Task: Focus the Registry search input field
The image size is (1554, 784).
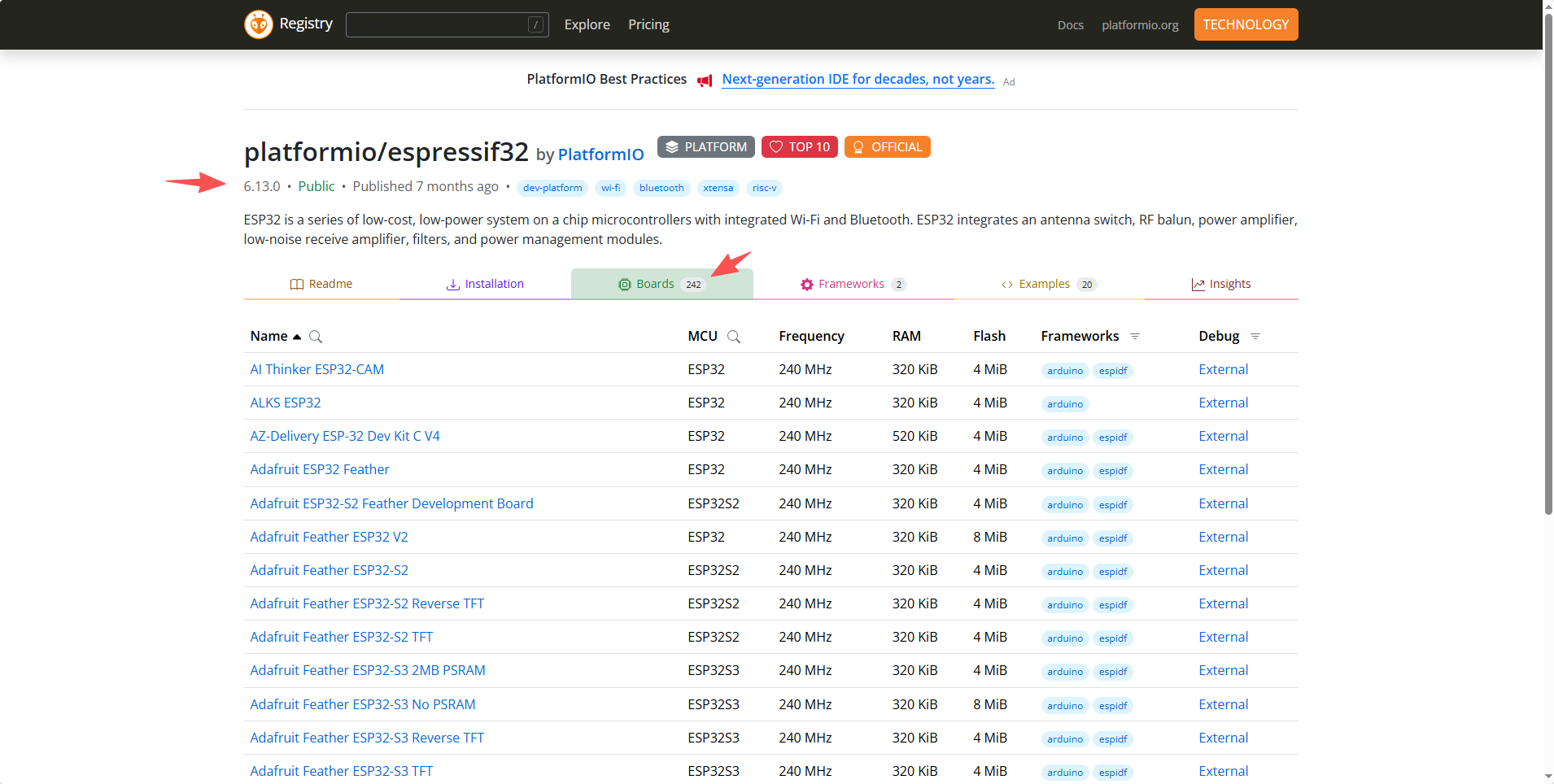Action: tap(447, 24)
